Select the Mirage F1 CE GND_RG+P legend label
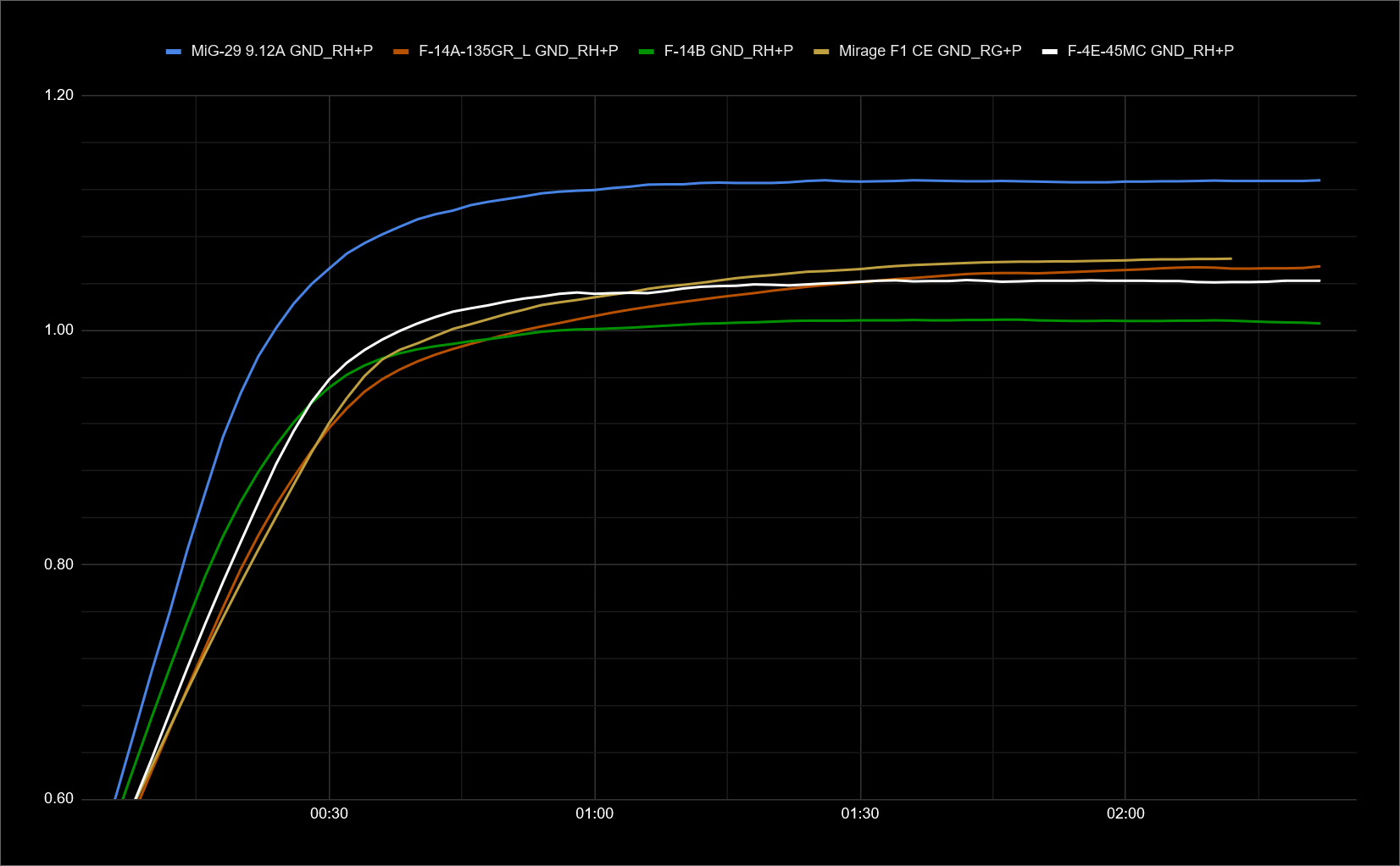 (930, 51)
